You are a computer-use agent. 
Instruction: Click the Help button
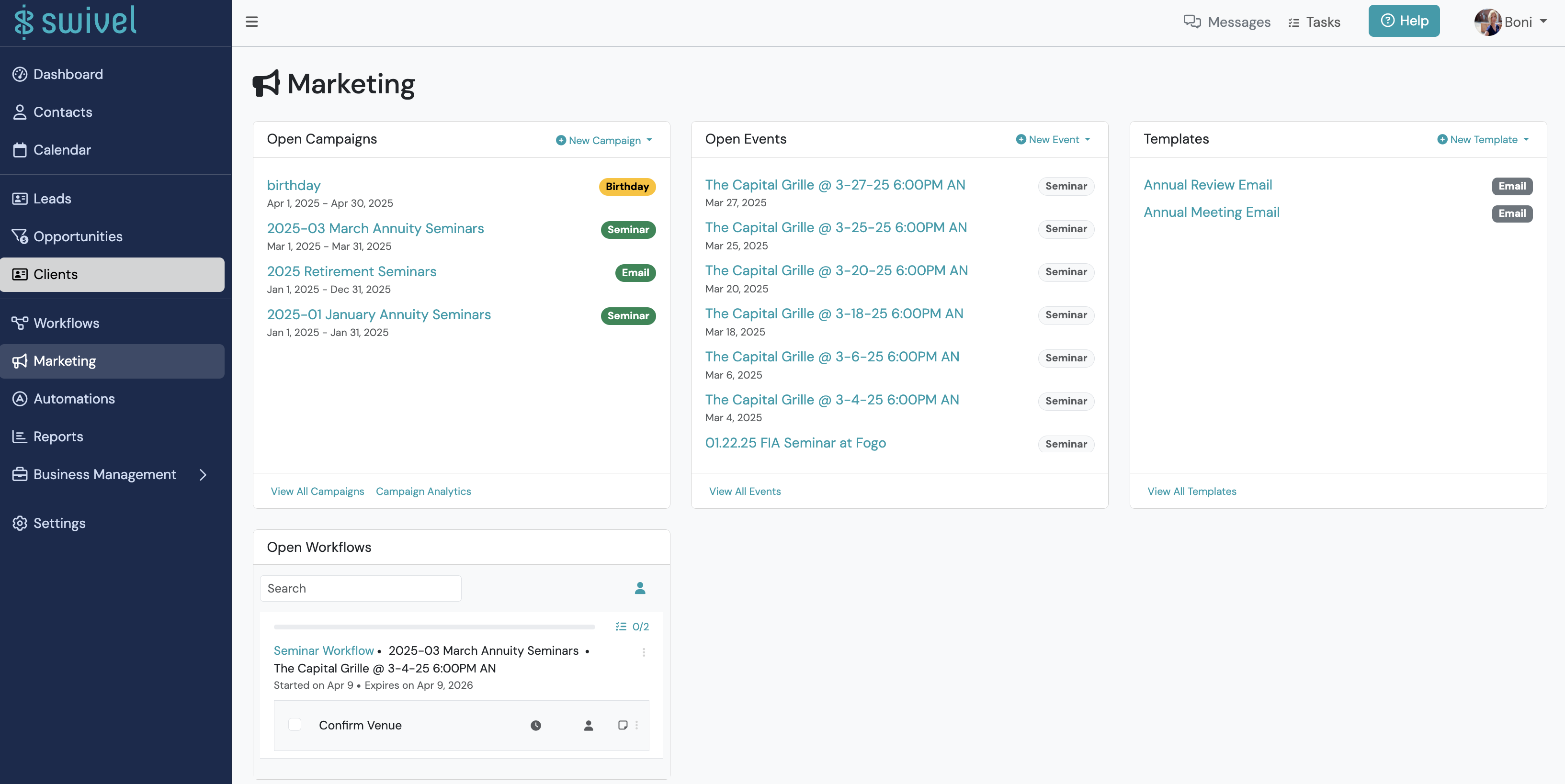(1404, 21)
